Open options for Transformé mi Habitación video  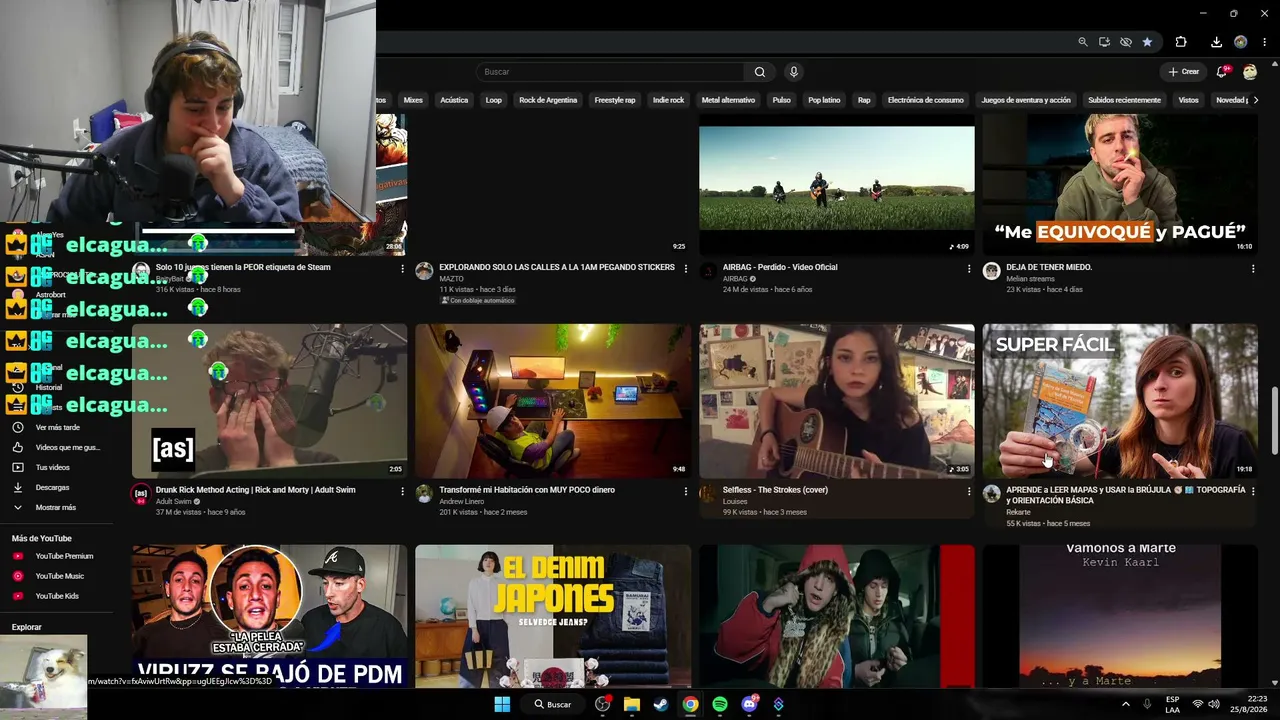686,491
